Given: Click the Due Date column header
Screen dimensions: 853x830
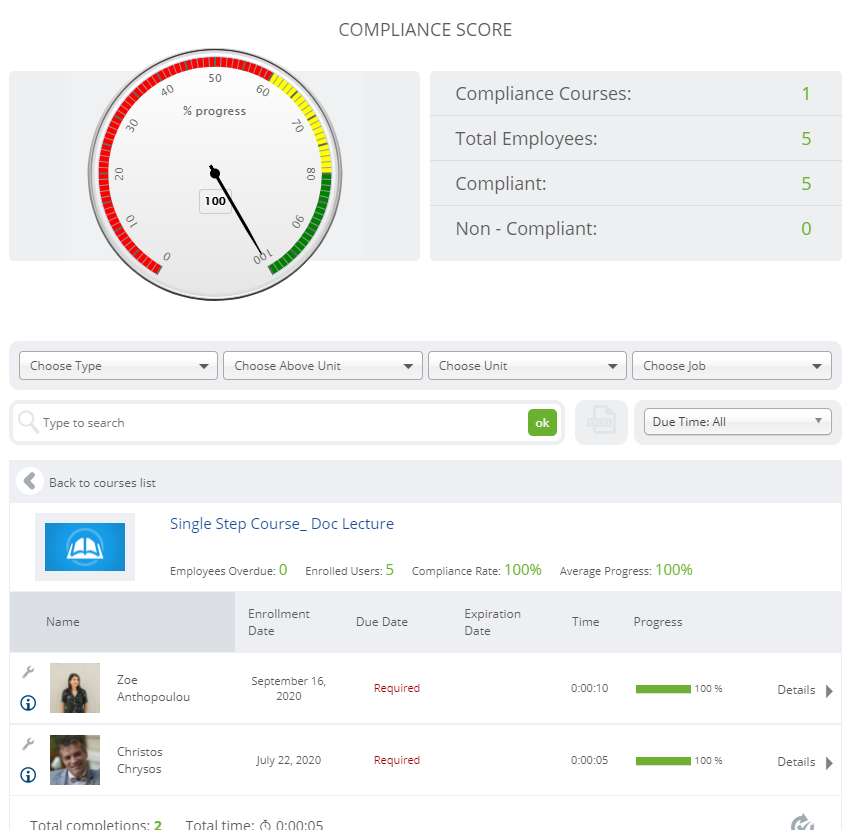Looking at the screenshot, I should click(x=382, y=622).
